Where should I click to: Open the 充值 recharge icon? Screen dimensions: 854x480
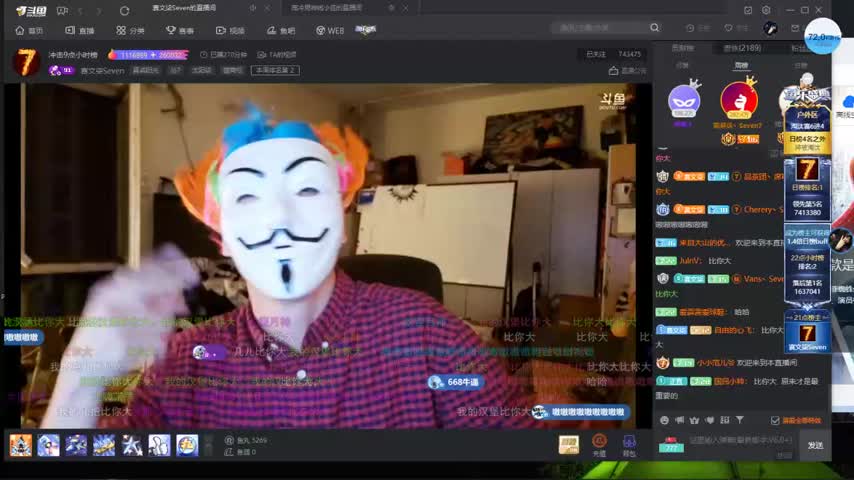(x=599, y=445)
